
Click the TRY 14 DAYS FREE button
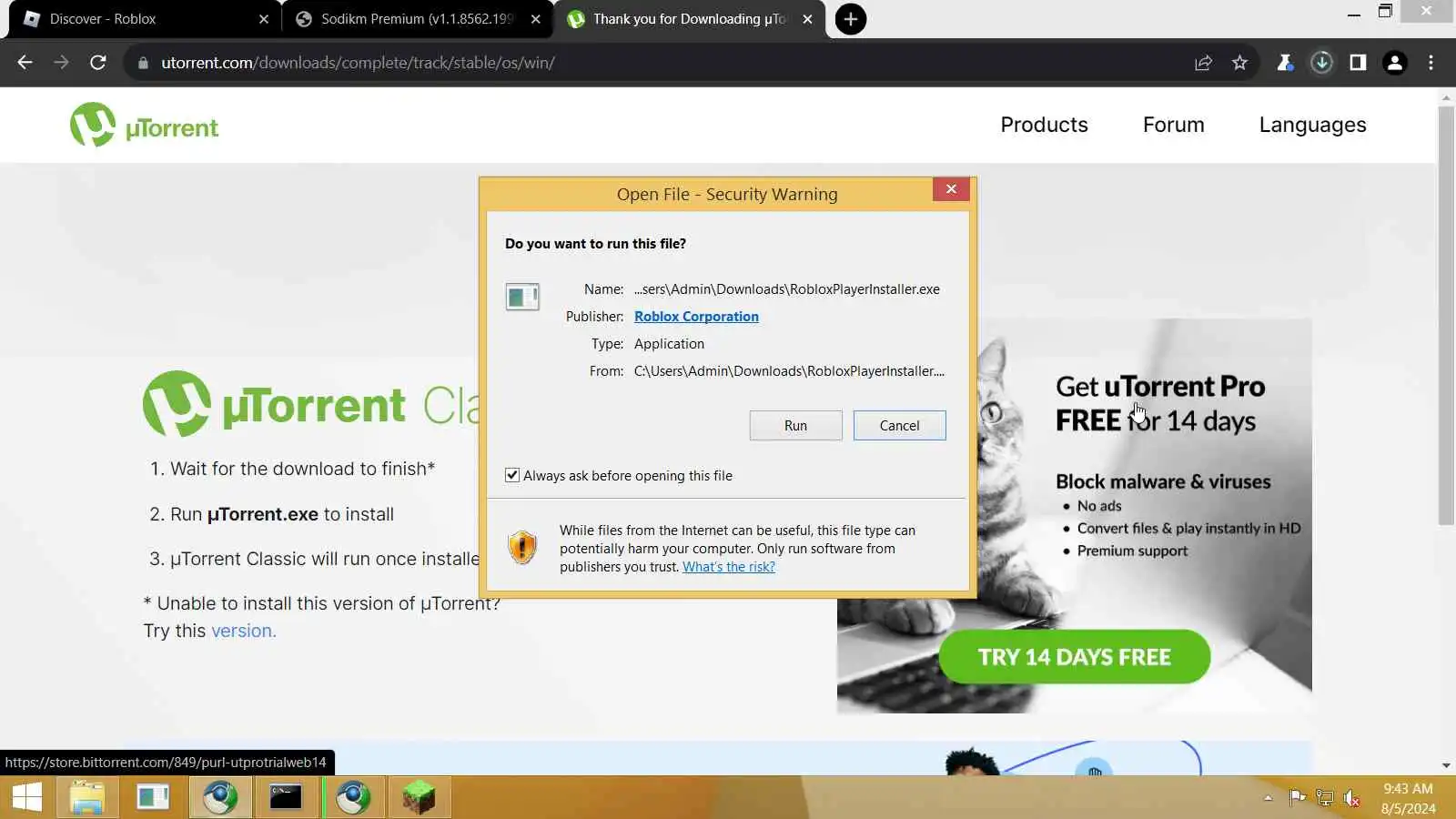pyautogui.click(x=1074, y=657)
